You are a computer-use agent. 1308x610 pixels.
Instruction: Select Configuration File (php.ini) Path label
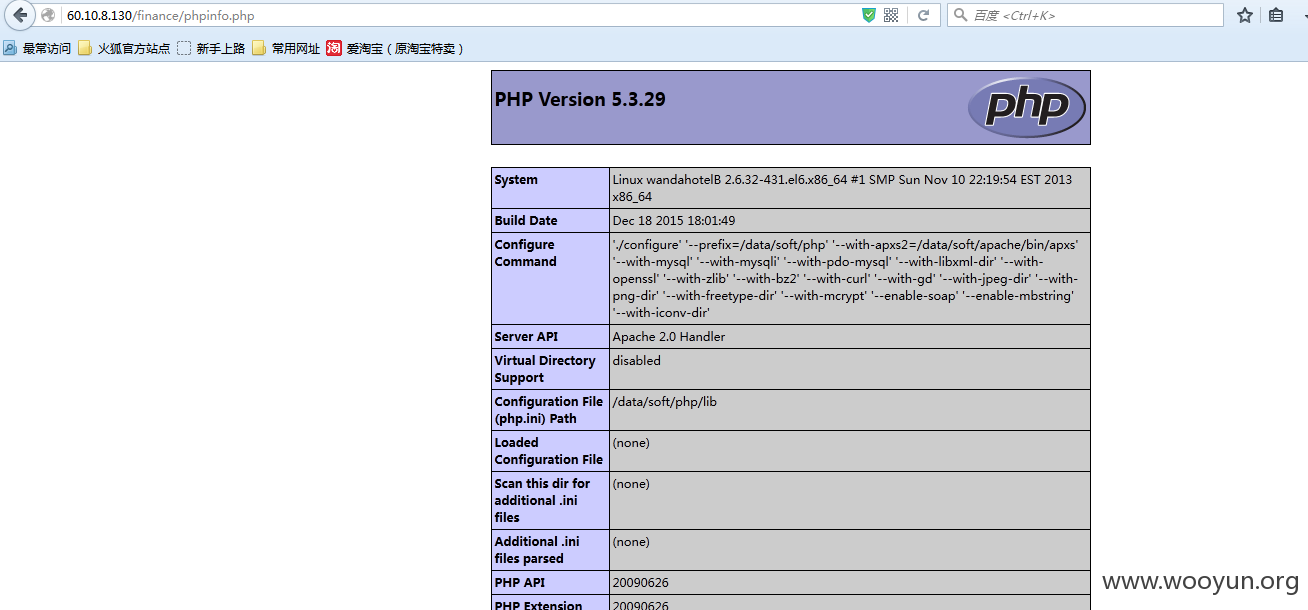(x=549, y=410)
